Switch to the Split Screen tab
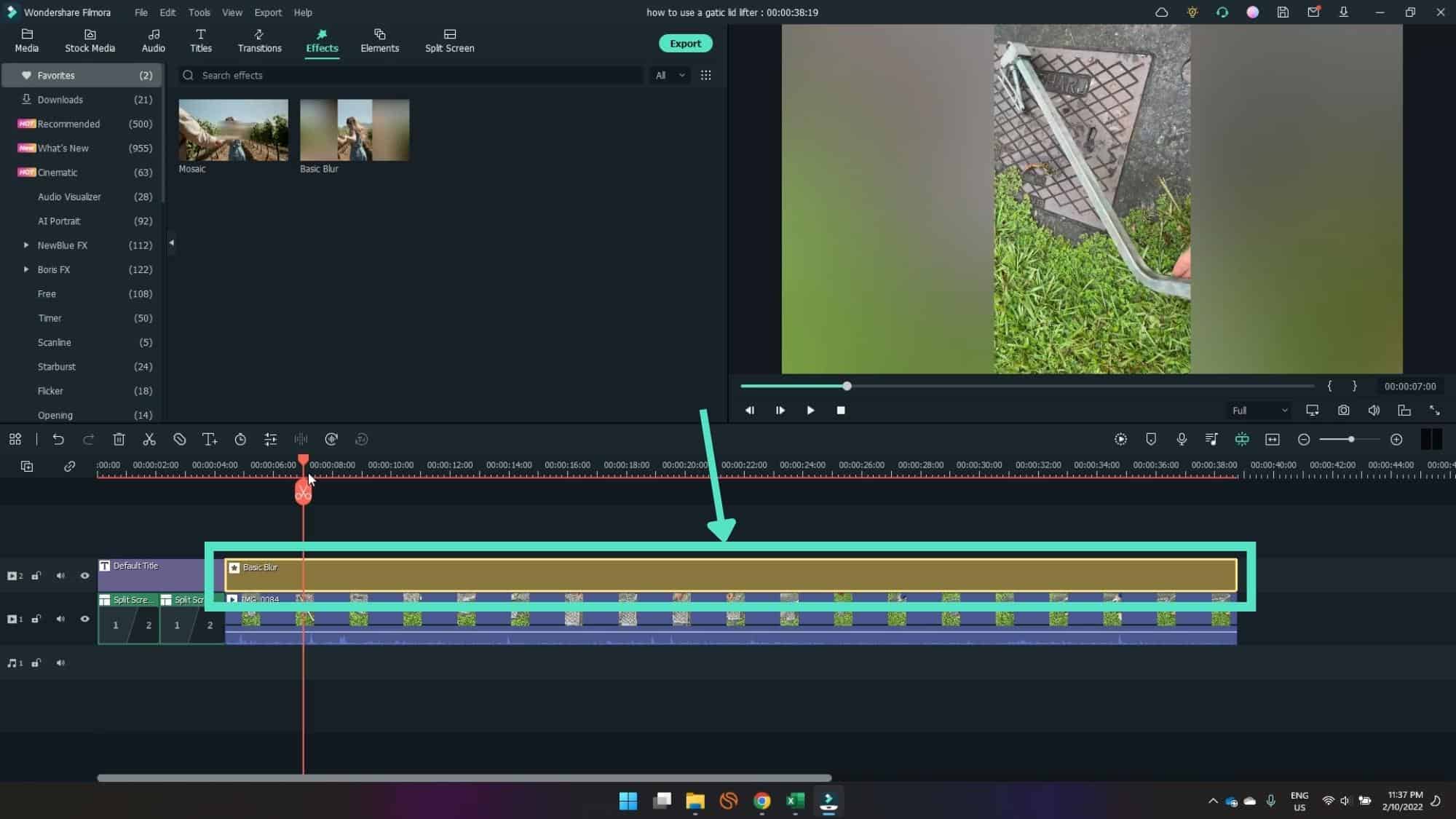Viewport: 1456px width, 819px height. (449, 41)
